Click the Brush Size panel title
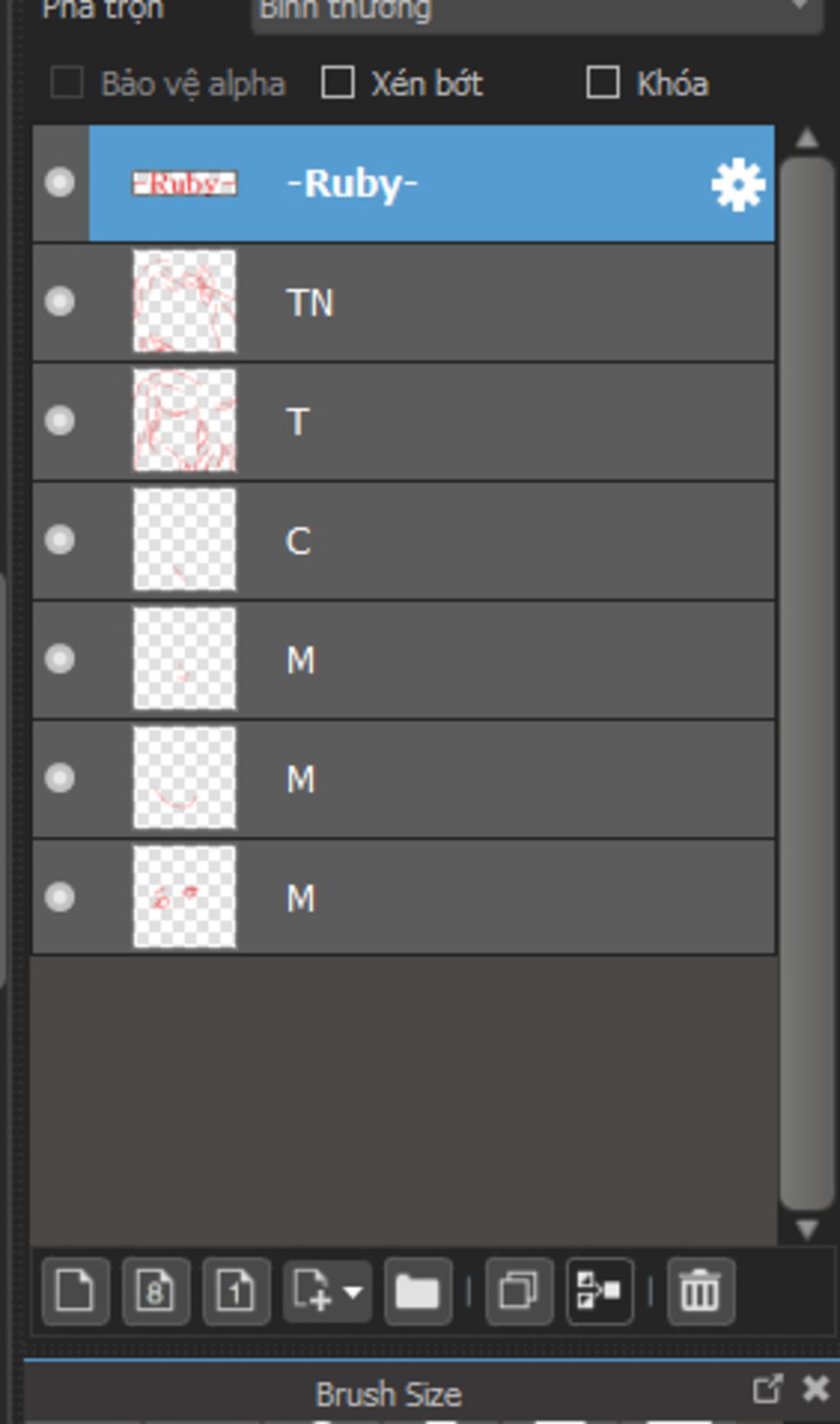 pos(389,1394)
